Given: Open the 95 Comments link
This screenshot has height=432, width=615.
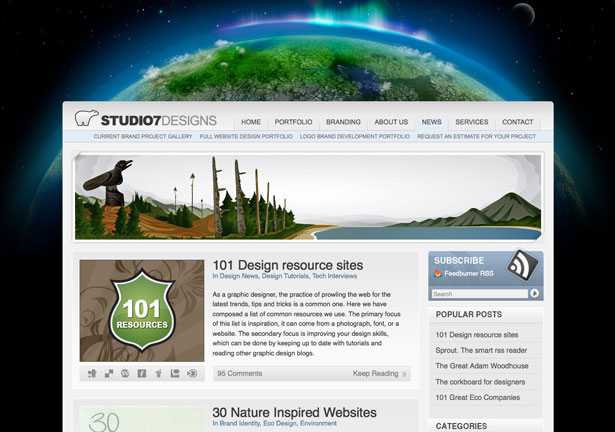Looking at the screenshot, I should [x=240, y=374].
